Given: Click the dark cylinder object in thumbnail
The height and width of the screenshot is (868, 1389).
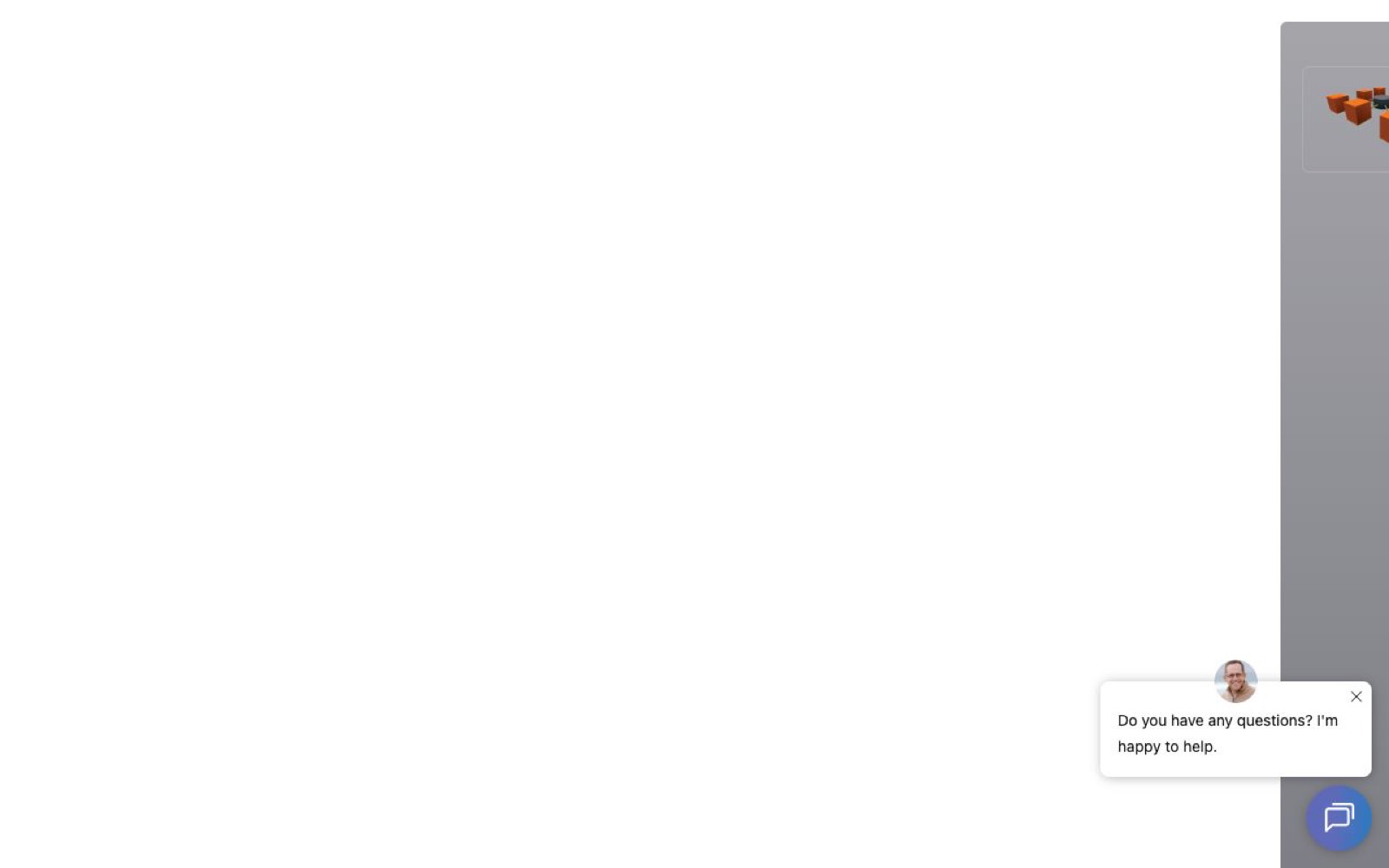Looking at the screenshot, I should 1381,102.
